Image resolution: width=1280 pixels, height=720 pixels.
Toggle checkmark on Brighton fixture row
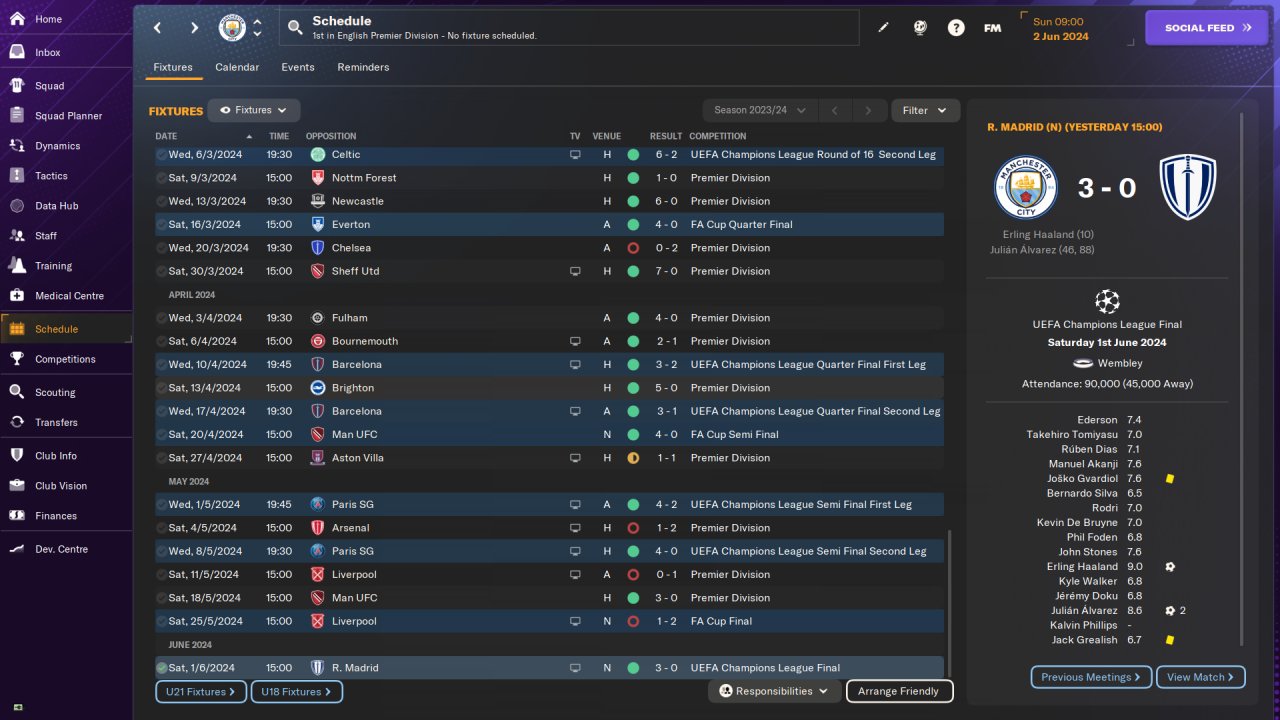tap(161, 388)
